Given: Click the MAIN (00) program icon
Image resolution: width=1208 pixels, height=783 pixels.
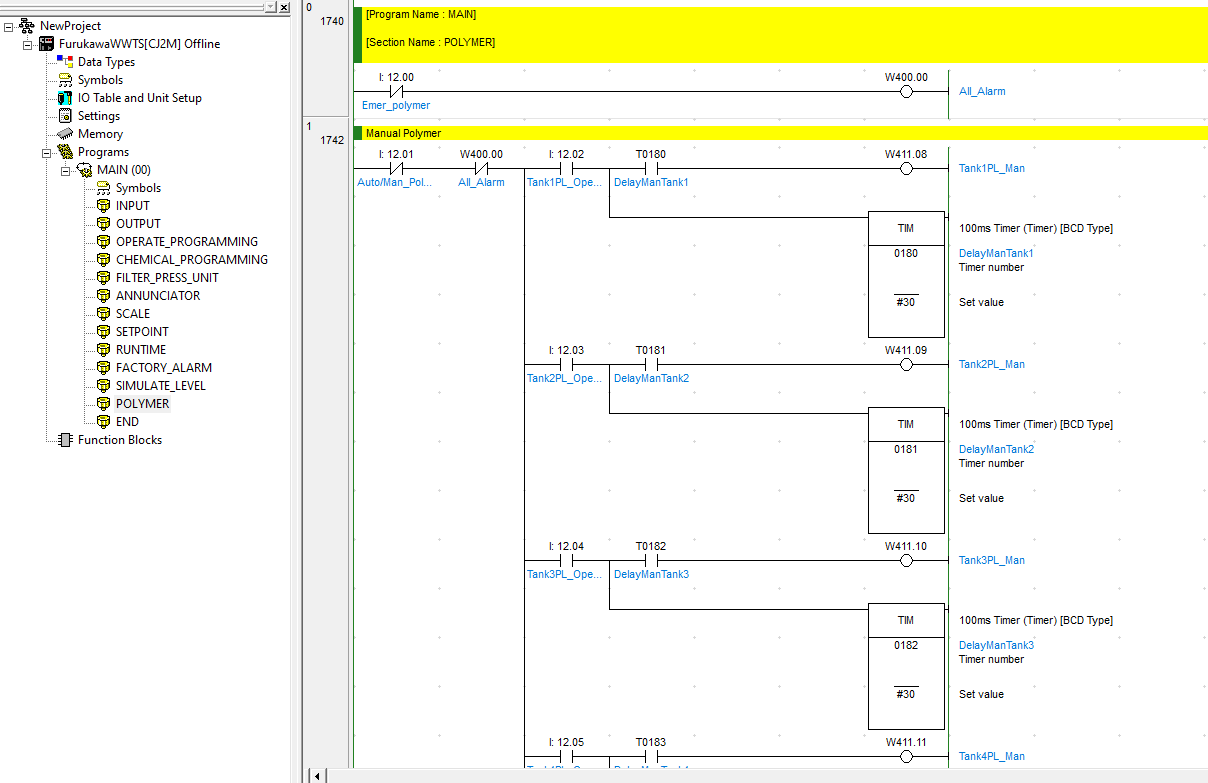Looking at the screenshot, I should point(84,170).
